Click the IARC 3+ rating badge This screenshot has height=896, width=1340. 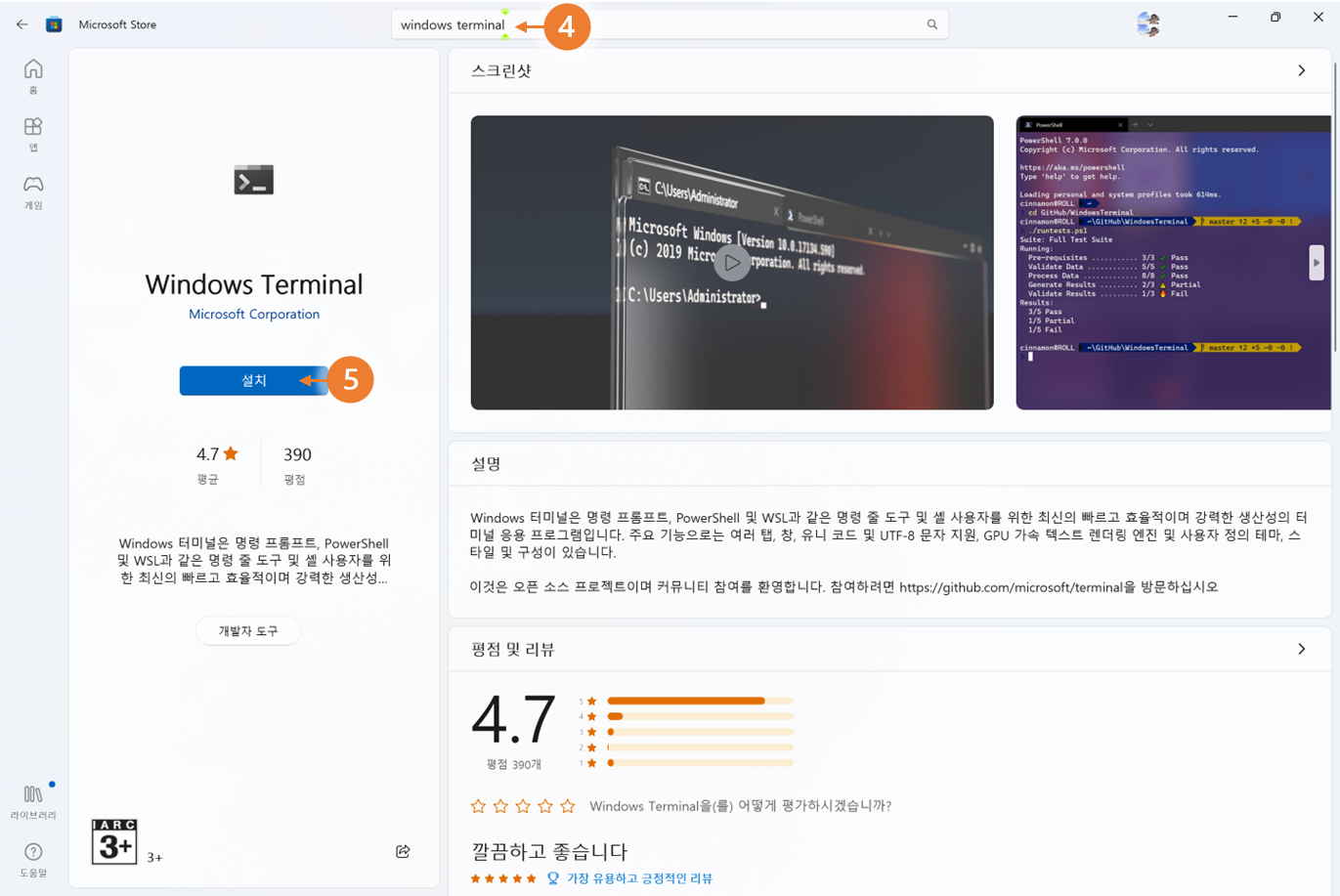click(x=114, y=841)
